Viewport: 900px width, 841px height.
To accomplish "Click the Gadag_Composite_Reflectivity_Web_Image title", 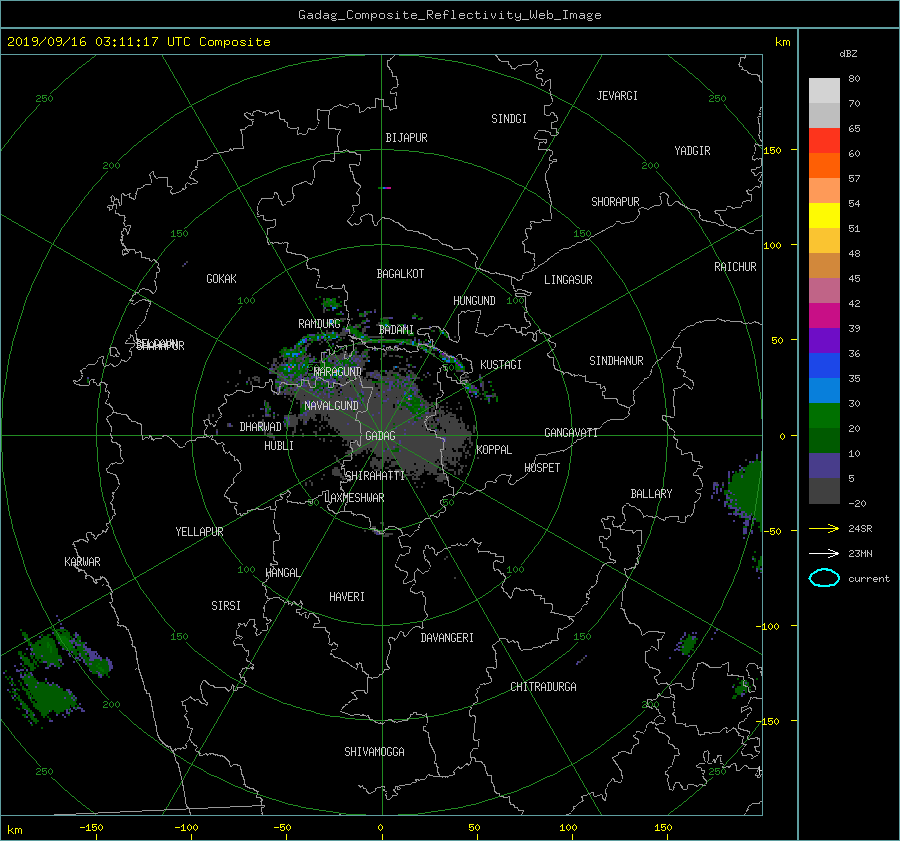I will point(449,15).
